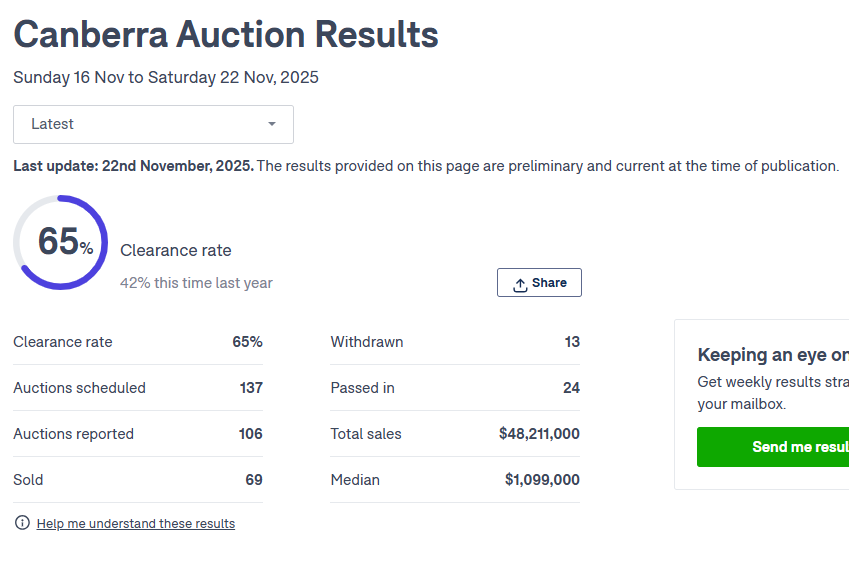Click the Median price figure $1,099,000
The width and height of the screenshot is (849, 565).
542,480
